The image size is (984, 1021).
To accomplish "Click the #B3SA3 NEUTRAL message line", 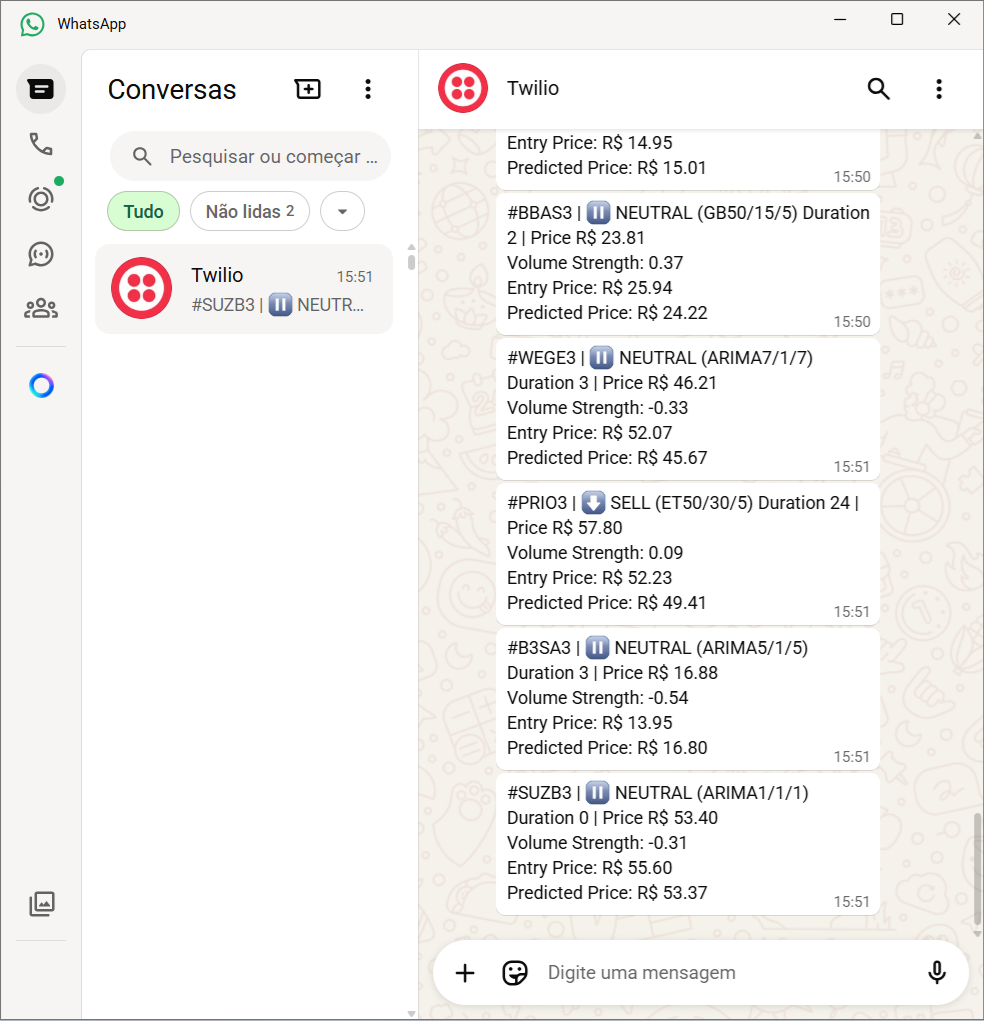I will (x=658, y=649).
